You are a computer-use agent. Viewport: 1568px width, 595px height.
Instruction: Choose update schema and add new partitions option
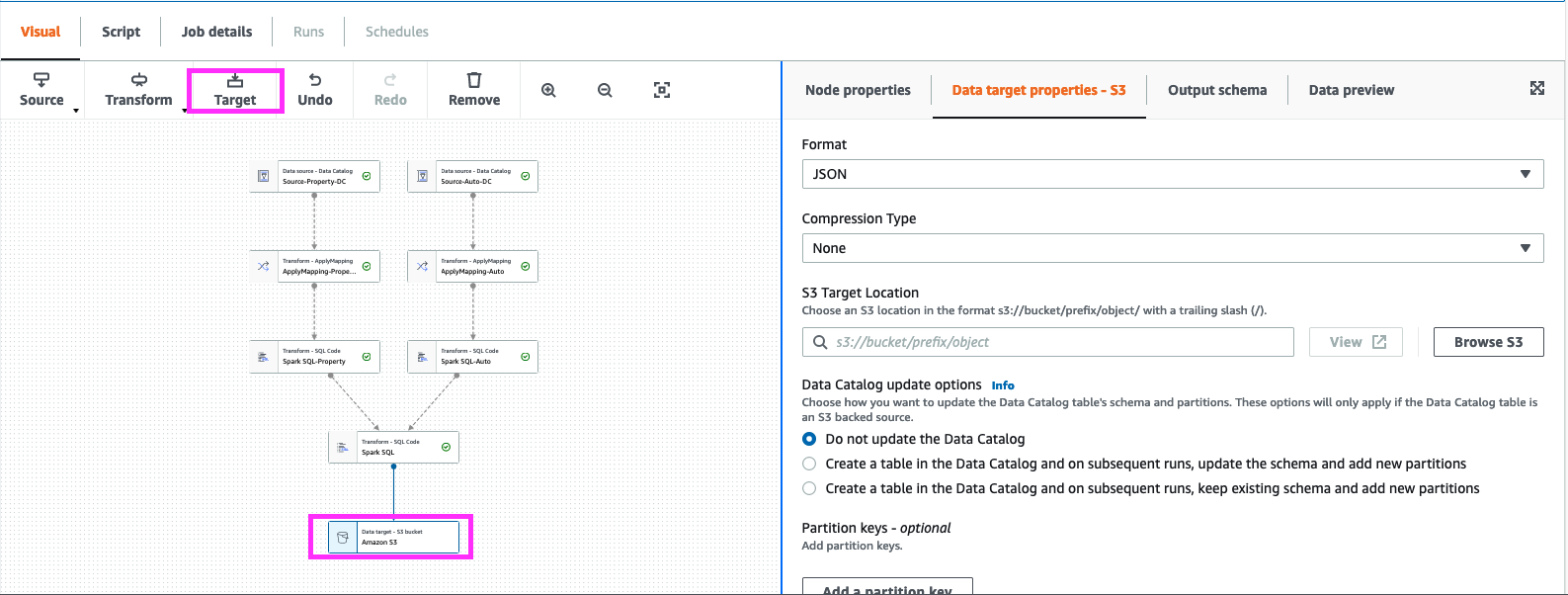tap(809, 464)
